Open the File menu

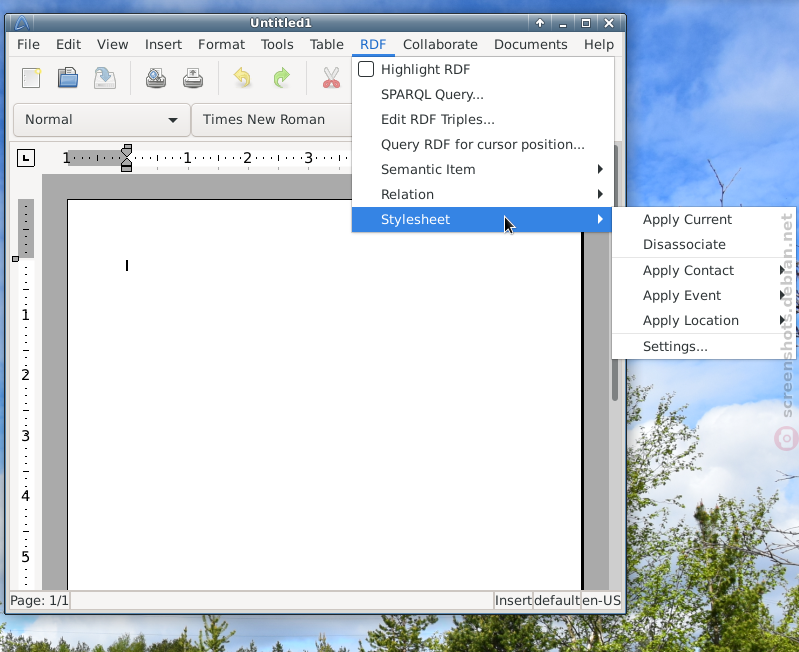tap(28, 44)
